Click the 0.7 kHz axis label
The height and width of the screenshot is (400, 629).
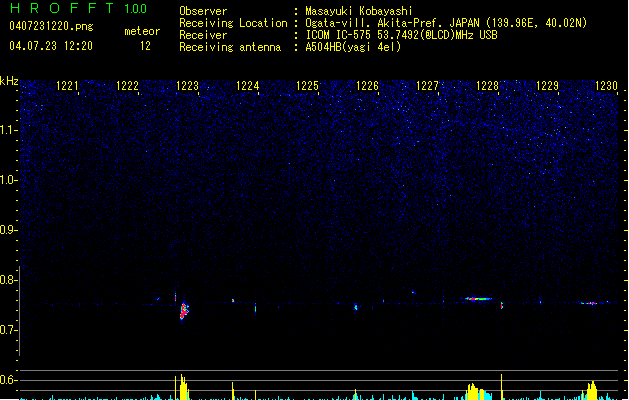pyautogui.click(x=8, y=330)
